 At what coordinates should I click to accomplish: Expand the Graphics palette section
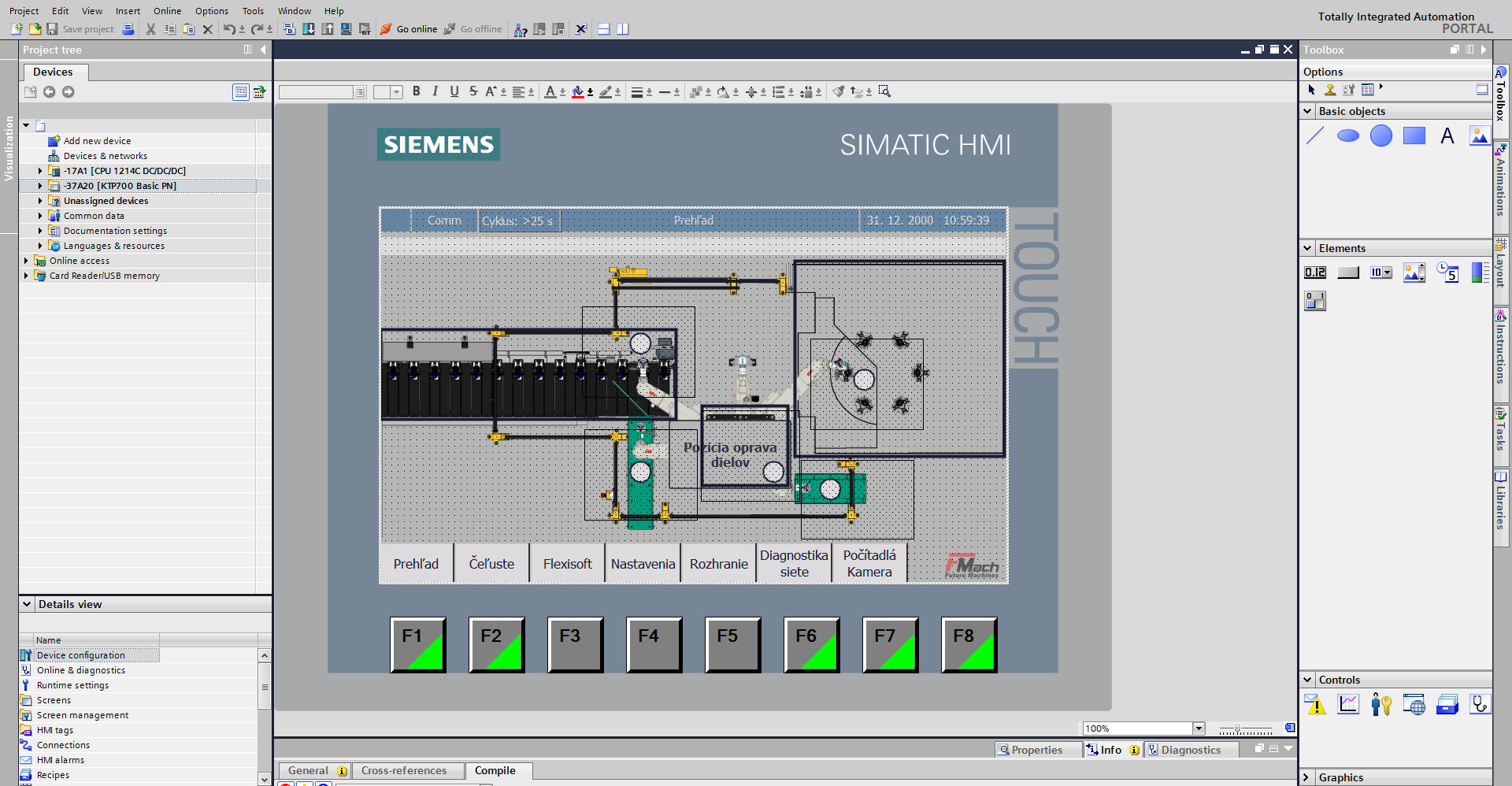click(x=1308, y=777)
